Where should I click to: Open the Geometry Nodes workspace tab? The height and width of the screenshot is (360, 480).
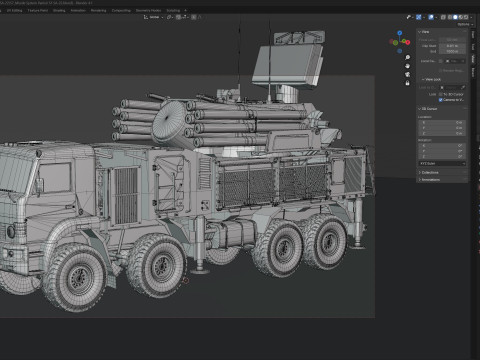[149, 10]
